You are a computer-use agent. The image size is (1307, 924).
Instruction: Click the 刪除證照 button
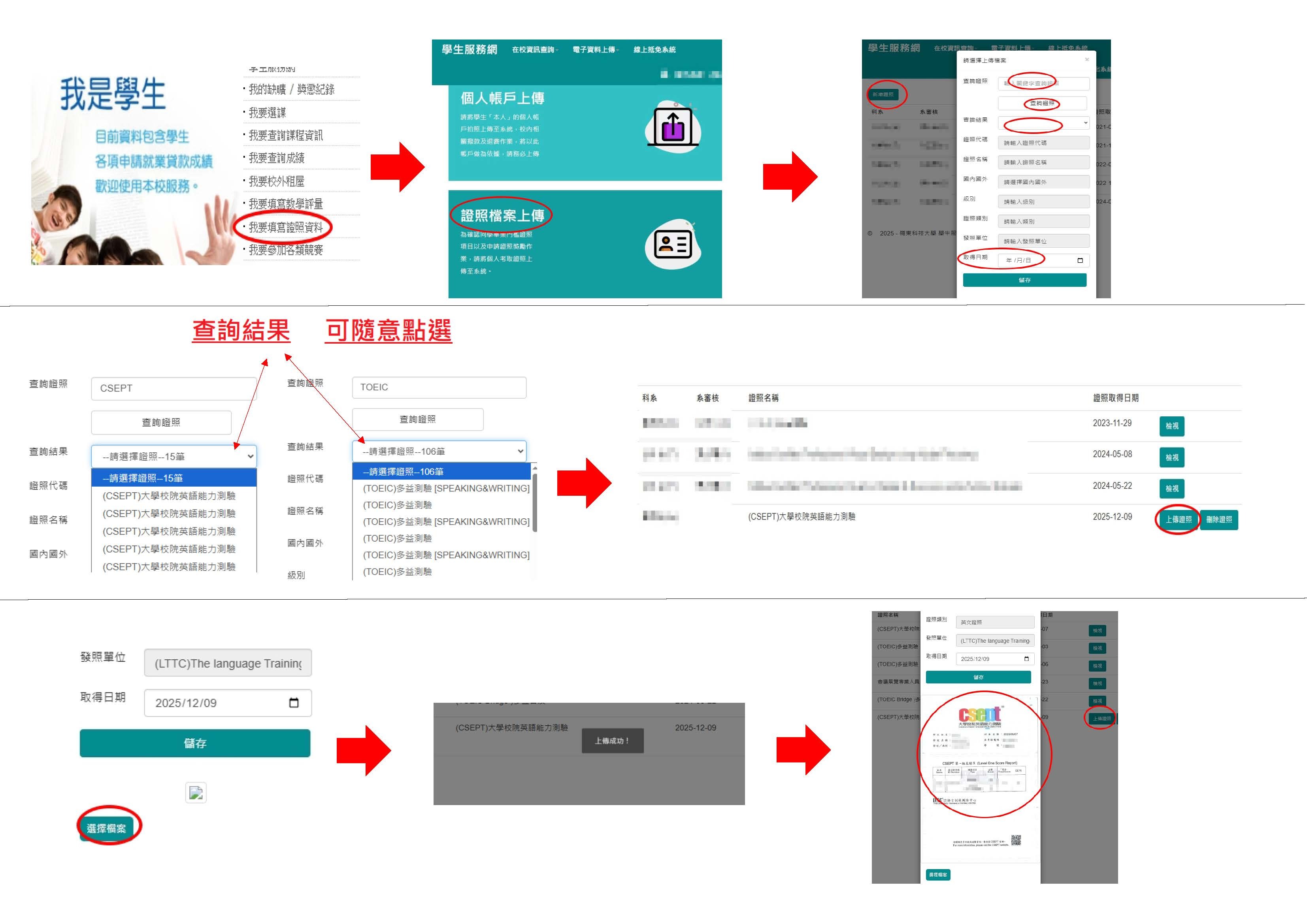1219,519
